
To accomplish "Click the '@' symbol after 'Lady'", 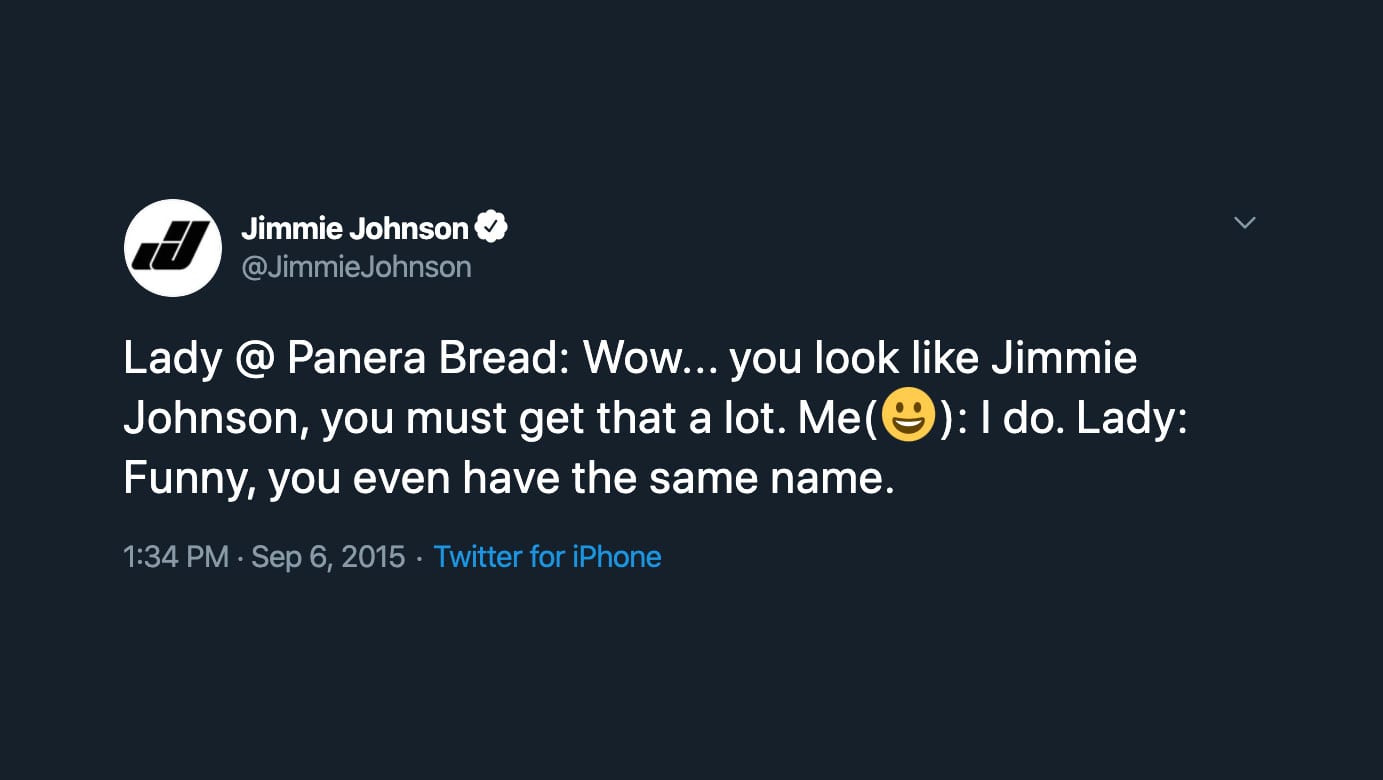I will coord(254,360).
